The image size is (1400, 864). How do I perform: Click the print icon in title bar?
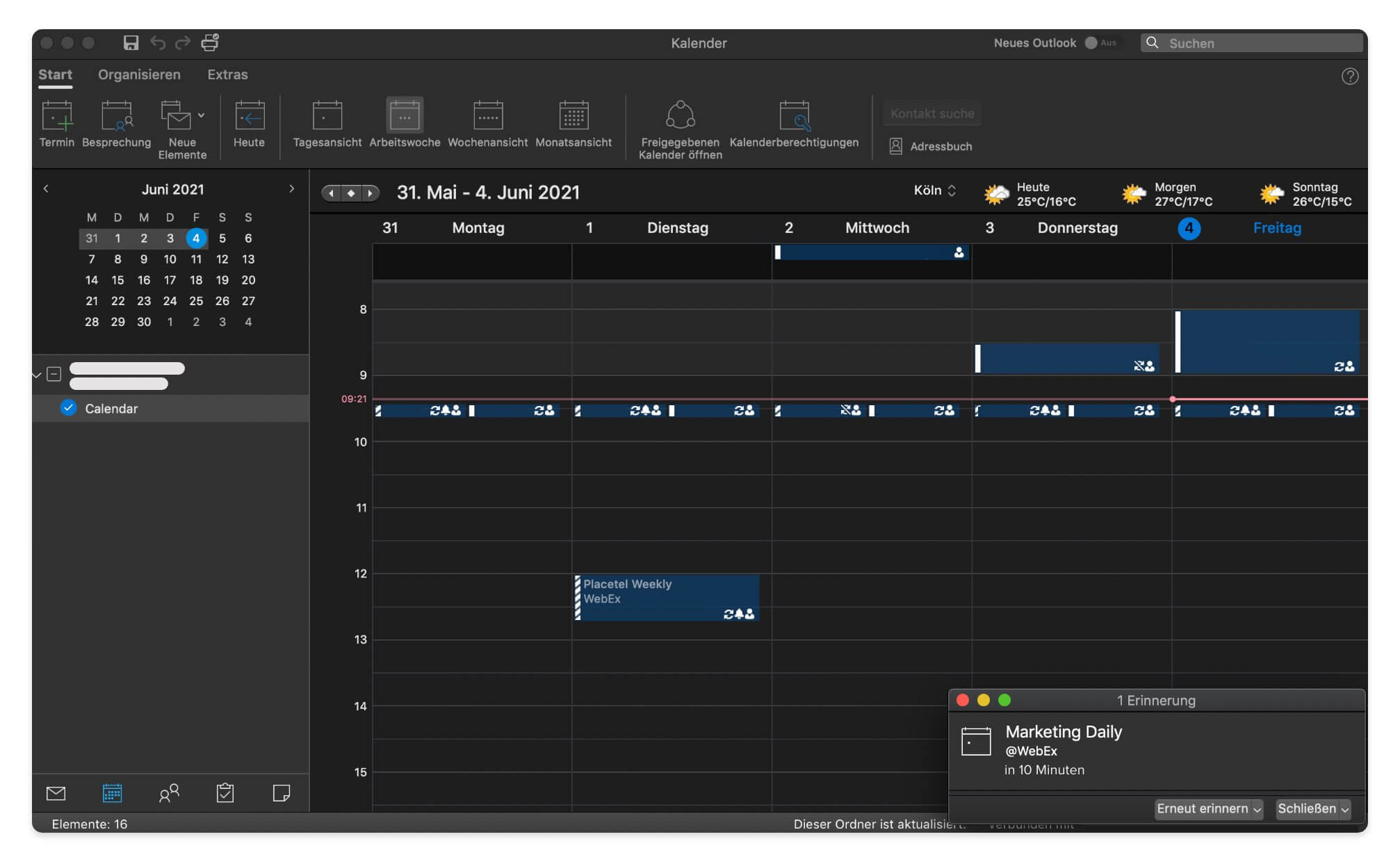coord(210,43)
